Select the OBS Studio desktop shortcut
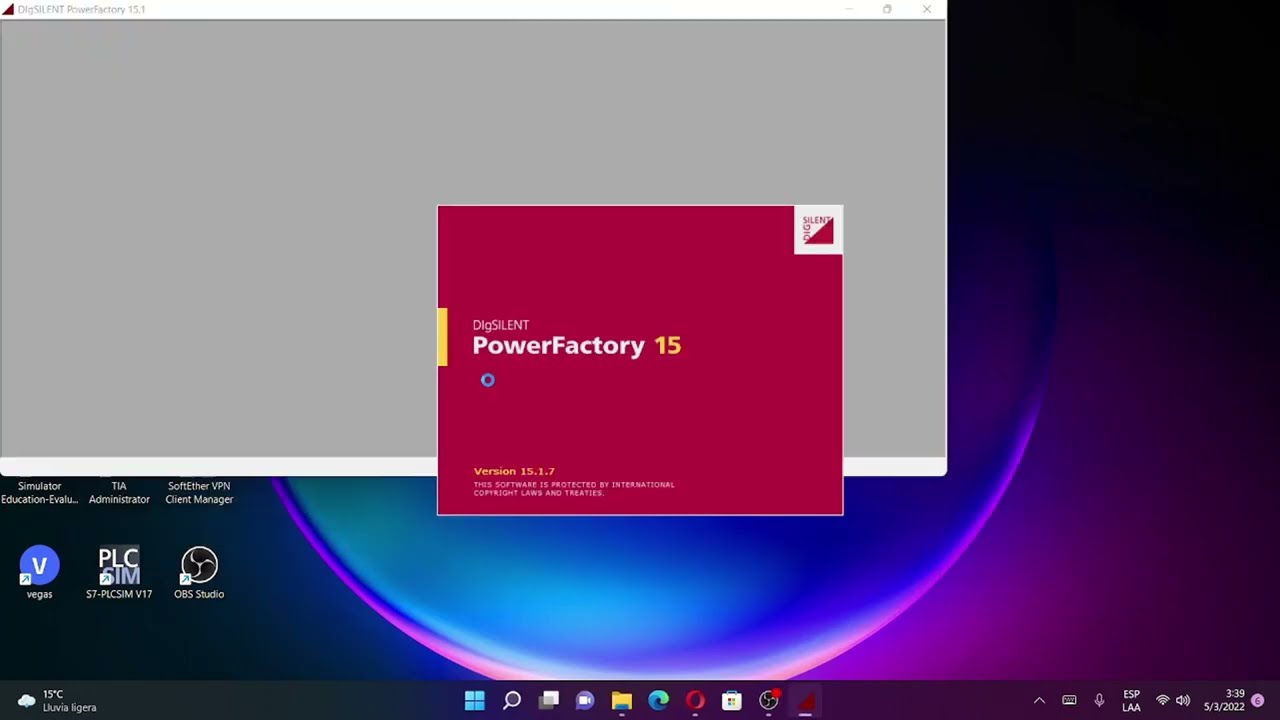 (x=199, y=573)
